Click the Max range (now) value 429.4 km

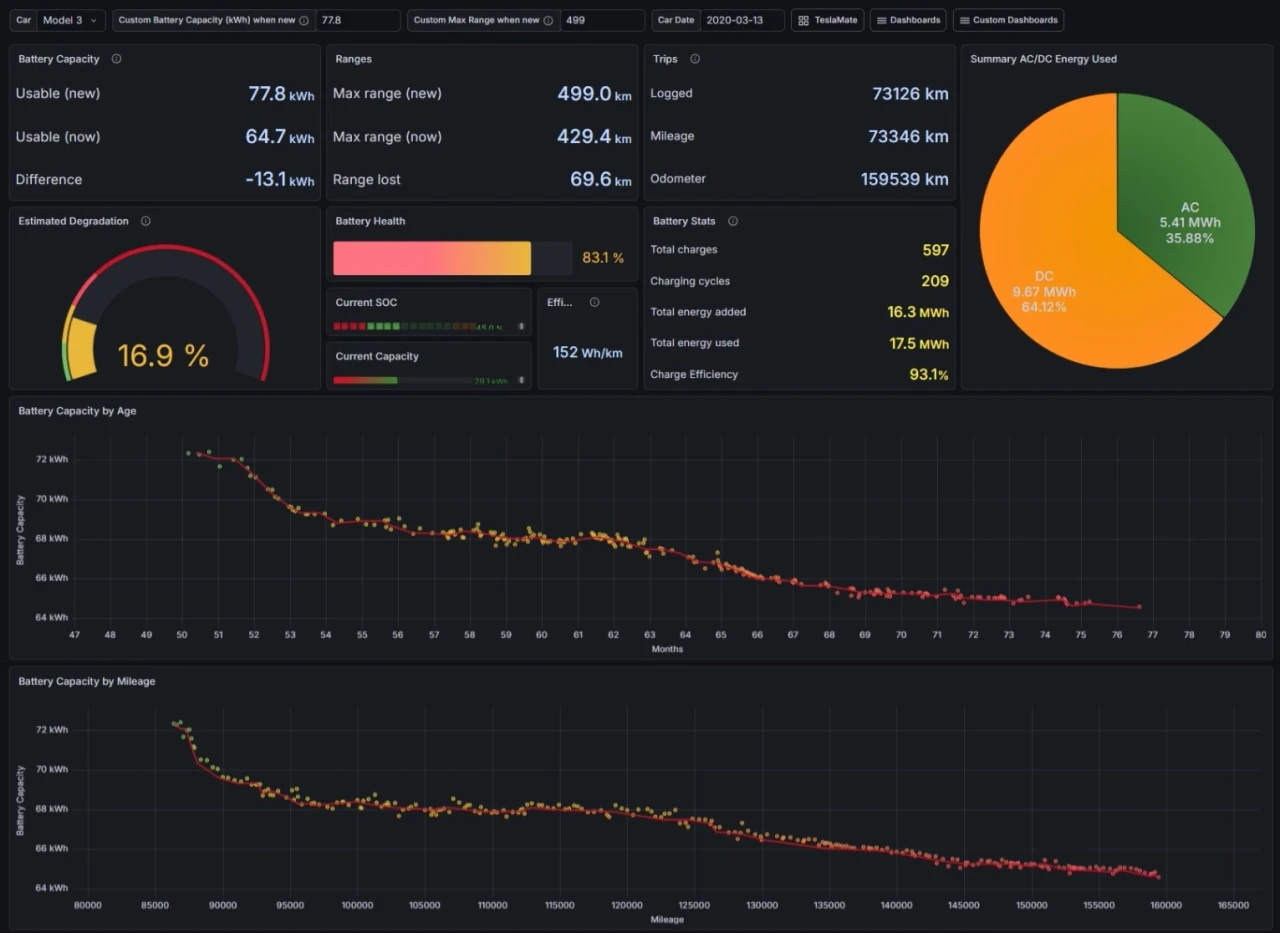click(594, 137)
